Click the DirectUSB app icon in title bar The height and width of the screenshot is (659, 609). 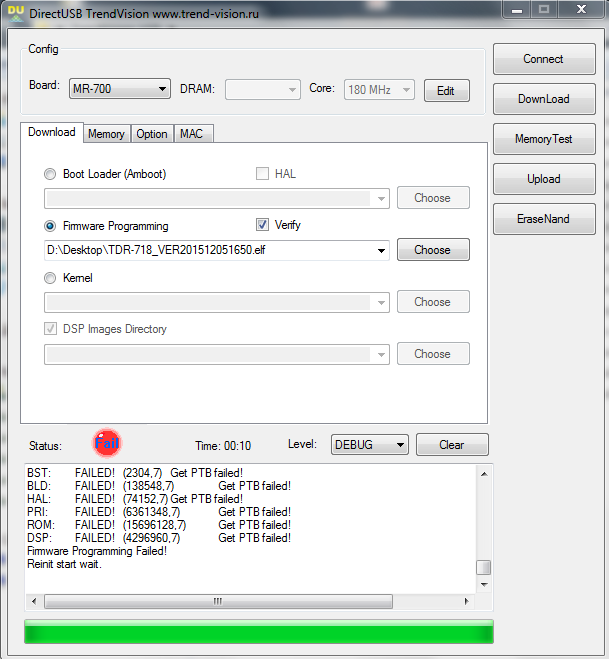pos(13,12)
